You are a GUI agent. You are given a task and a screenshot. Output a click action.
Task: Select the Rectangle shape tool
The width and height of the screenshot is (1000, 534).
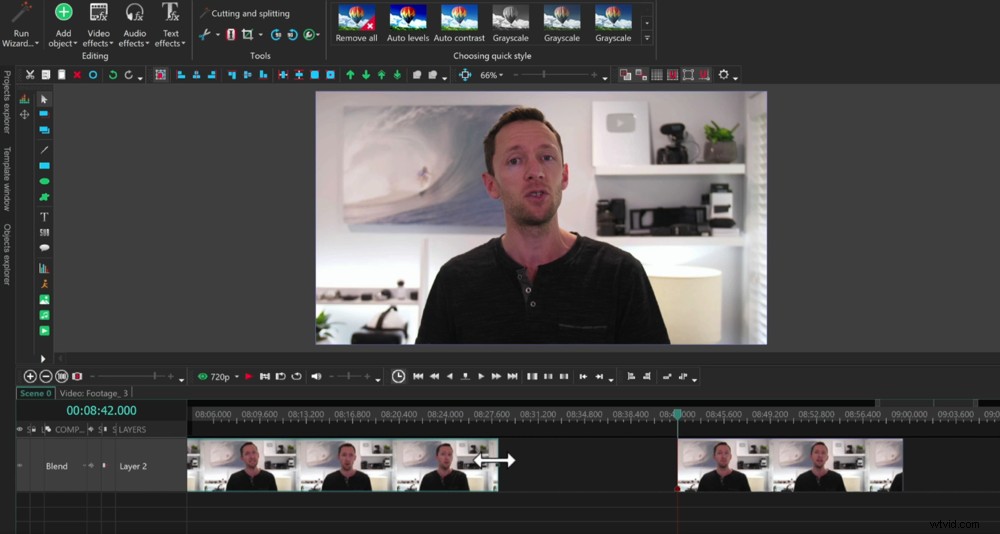44,165
